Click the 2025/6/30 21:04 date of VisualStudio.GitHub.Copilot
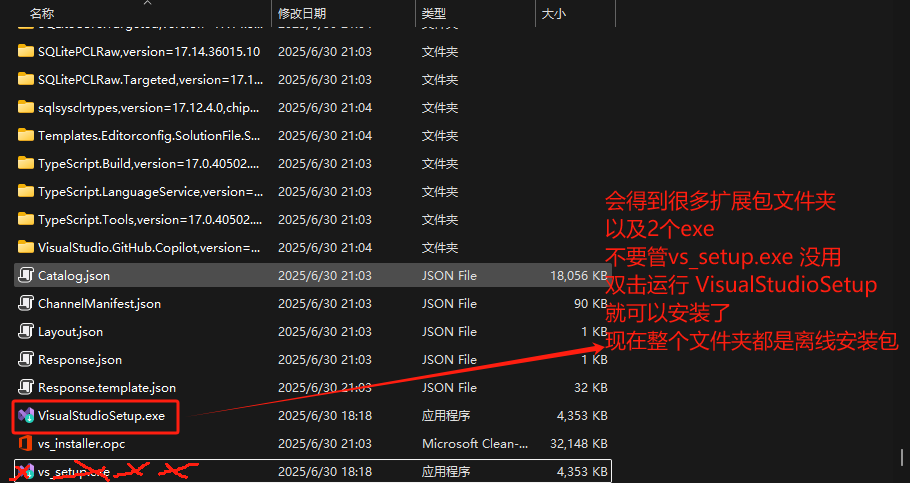This screenshot has height=483, width=910. (x=324, y=247)
